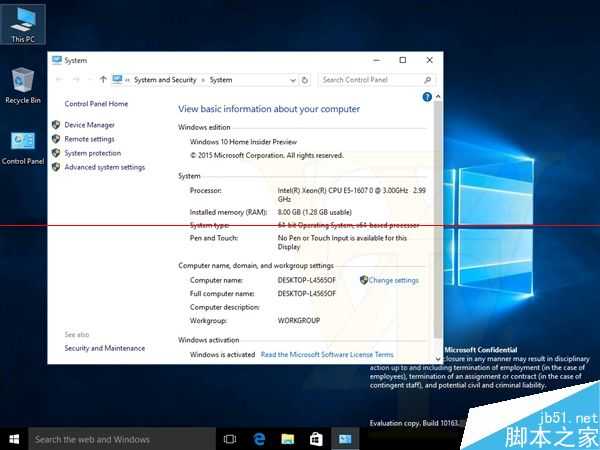Open Task View from the taskbar
This screenshot has height=450, width=600.
pos(230,439)
